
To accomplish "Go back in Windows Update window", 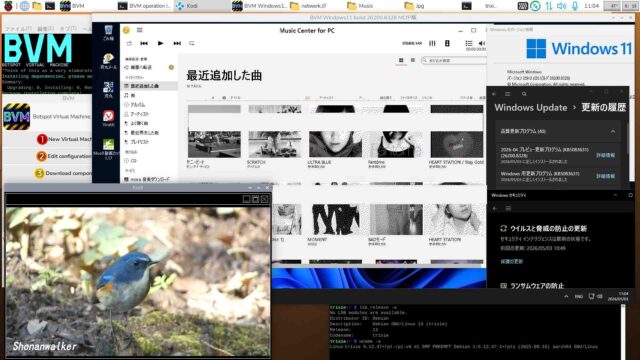I will [494, 94].
